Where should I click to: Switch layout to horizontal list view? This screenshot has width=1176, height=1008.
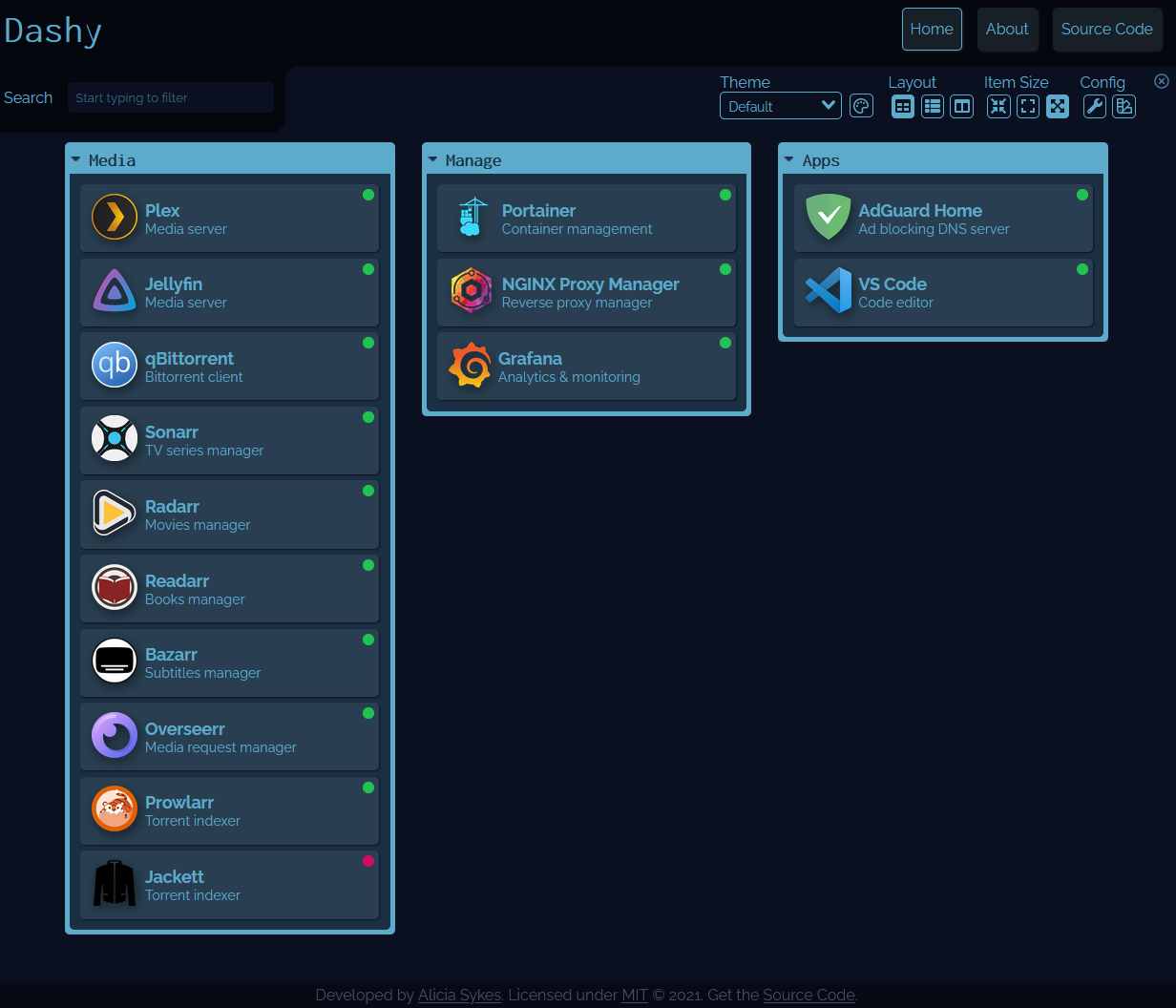(x=932, y=106)
